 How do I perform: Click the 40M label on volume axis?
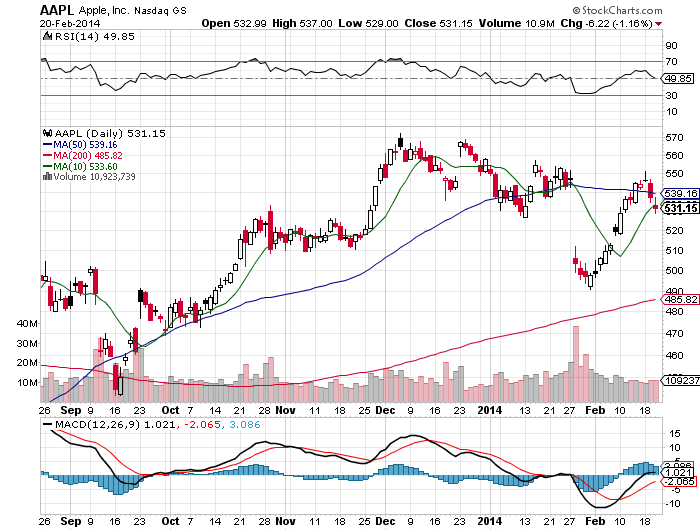27,323
